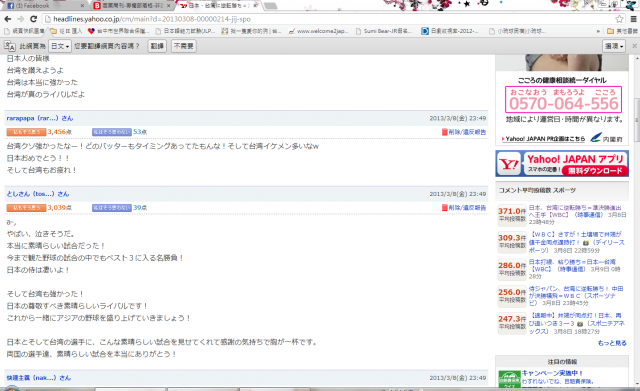640x391 pixels.
Task: Open a new tab with the new-tab button
Action: (271, 6)
